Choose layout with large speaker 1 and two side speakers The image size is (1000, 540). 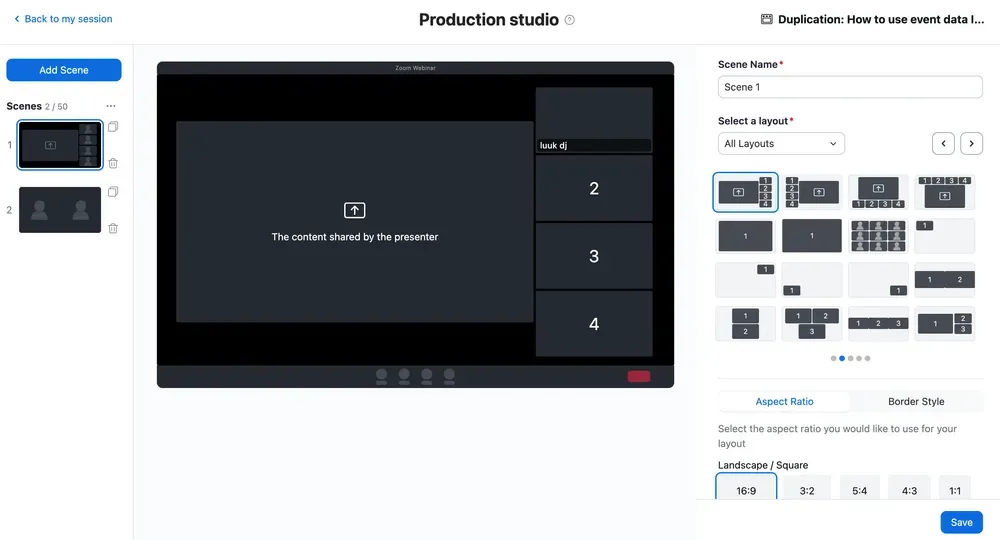coord(945,324)
